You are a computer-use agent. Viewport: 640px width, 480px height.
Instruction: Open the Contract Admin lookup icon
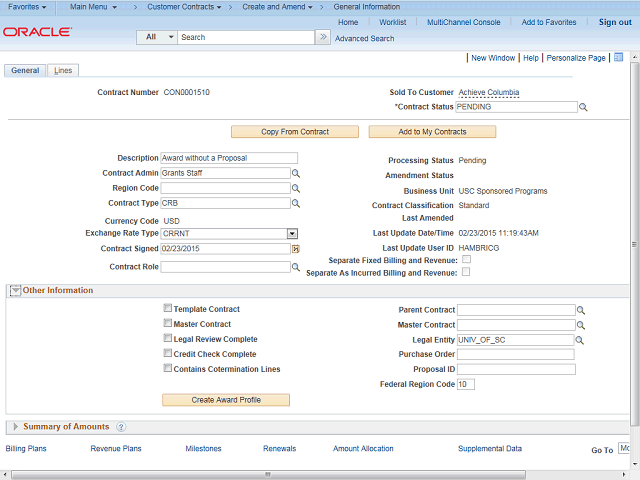point(296,173)
